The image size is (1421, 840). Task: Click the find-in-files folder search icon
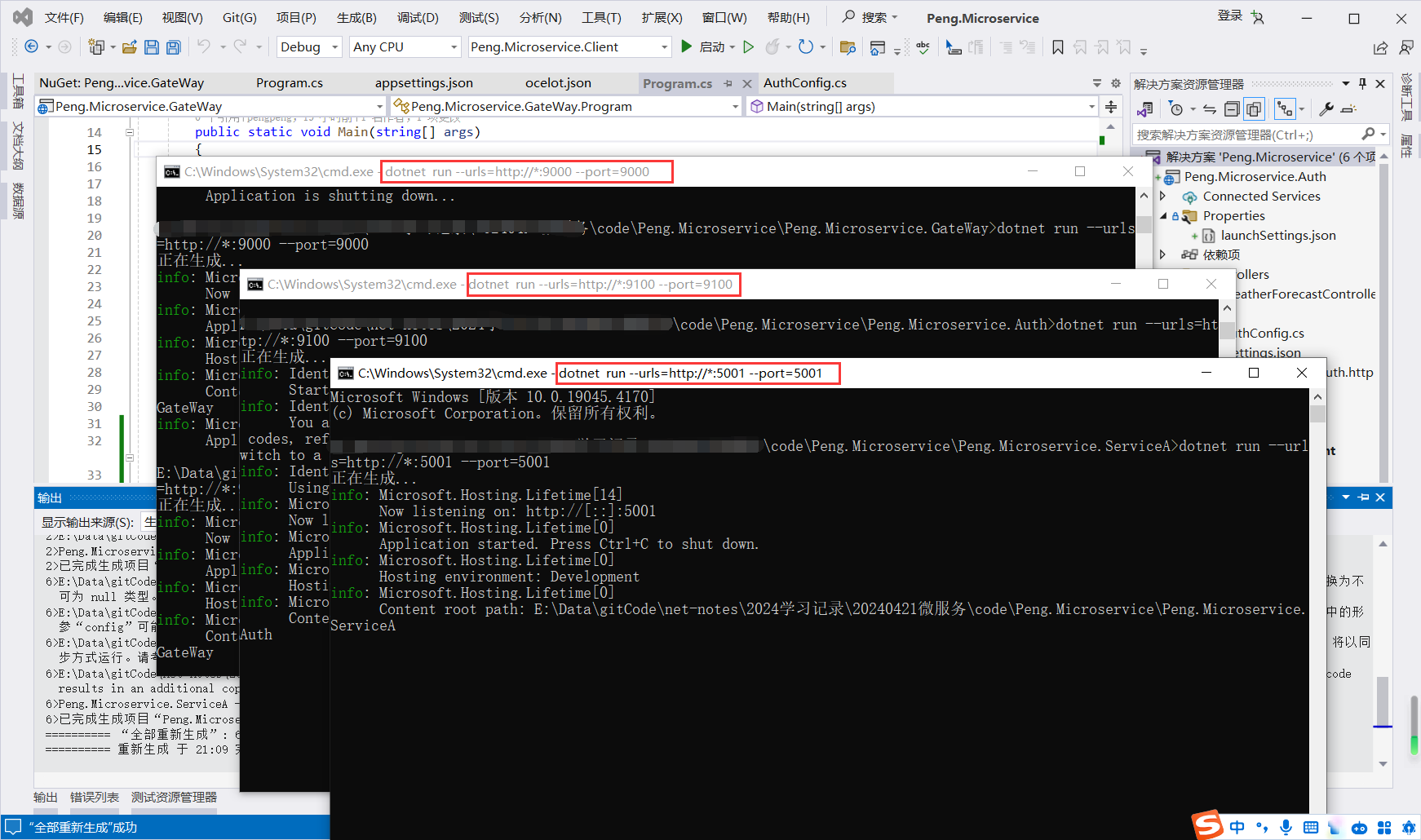848,47
